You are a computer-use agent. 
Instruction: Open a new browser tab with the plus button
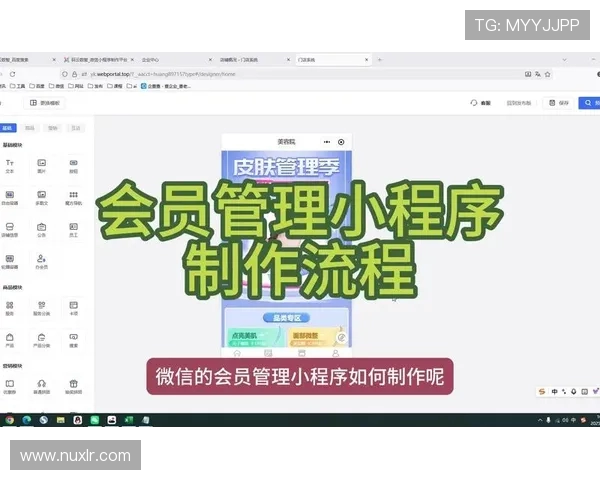(380, 60)
